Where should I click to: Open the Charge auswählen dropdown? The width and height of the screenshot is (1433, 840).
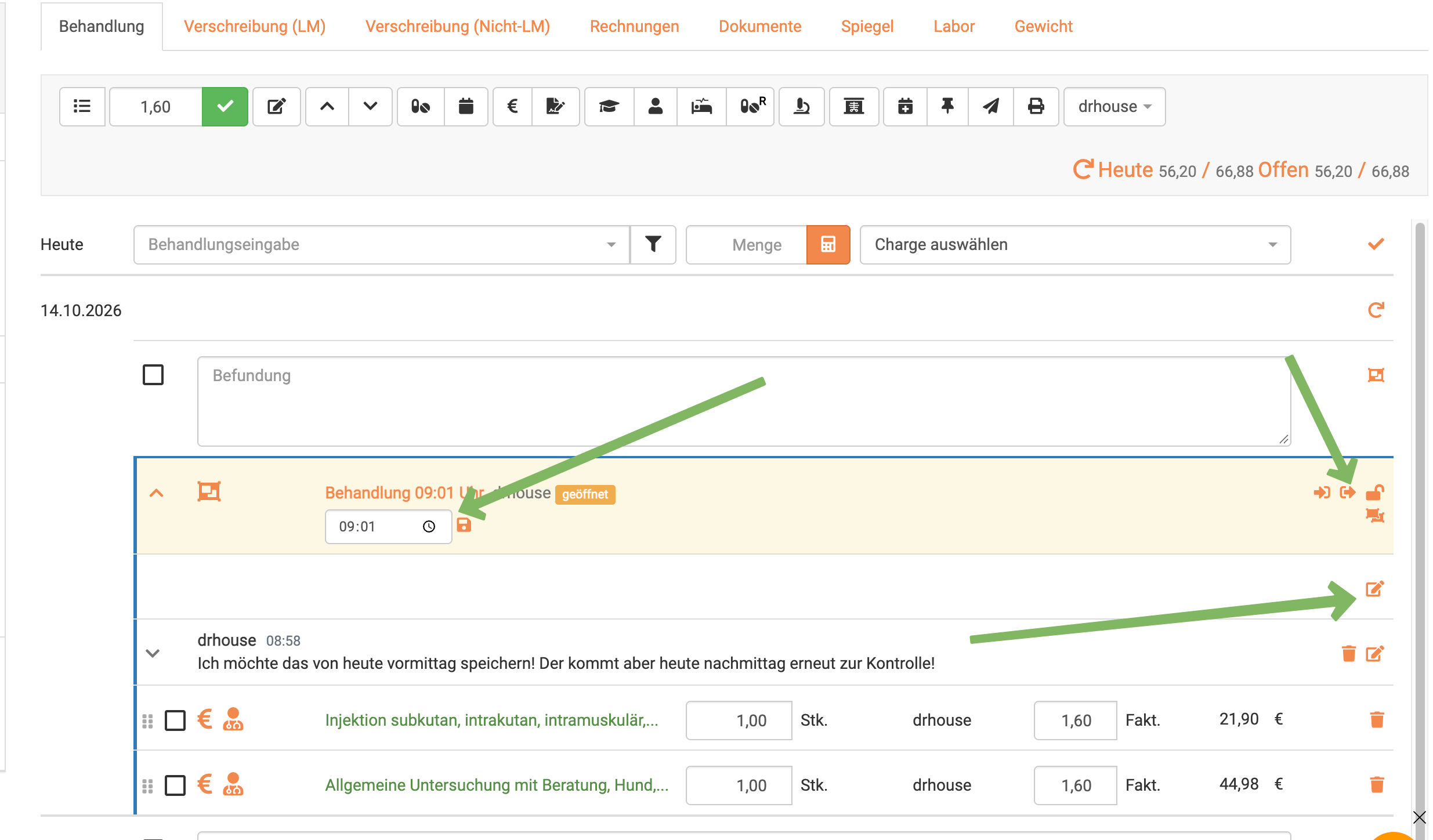[x=1075, y=244]
